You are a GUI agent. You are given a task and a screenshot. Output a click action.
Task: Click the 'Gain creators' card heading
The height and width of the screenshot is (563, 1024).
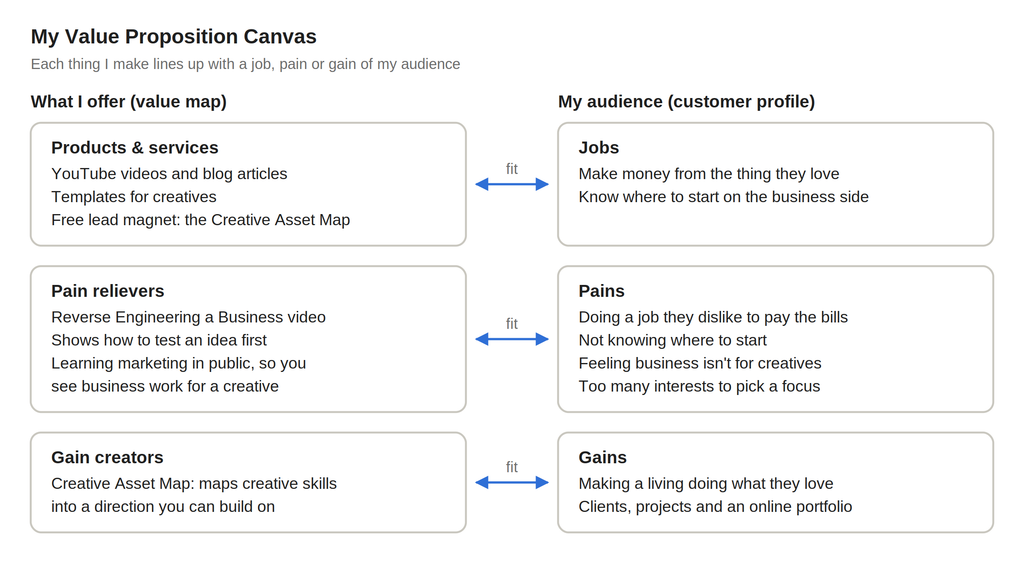point(108,457)
